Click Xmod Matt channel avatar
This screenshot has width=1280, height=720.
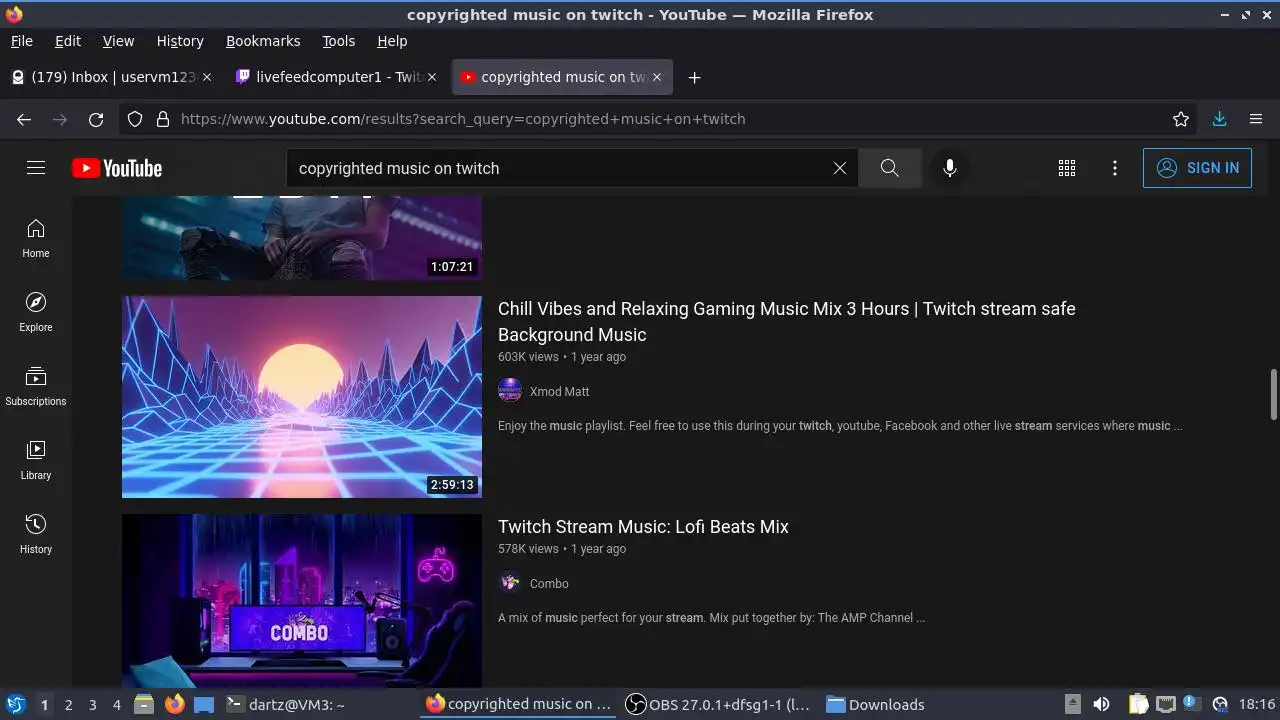(510, 390)
